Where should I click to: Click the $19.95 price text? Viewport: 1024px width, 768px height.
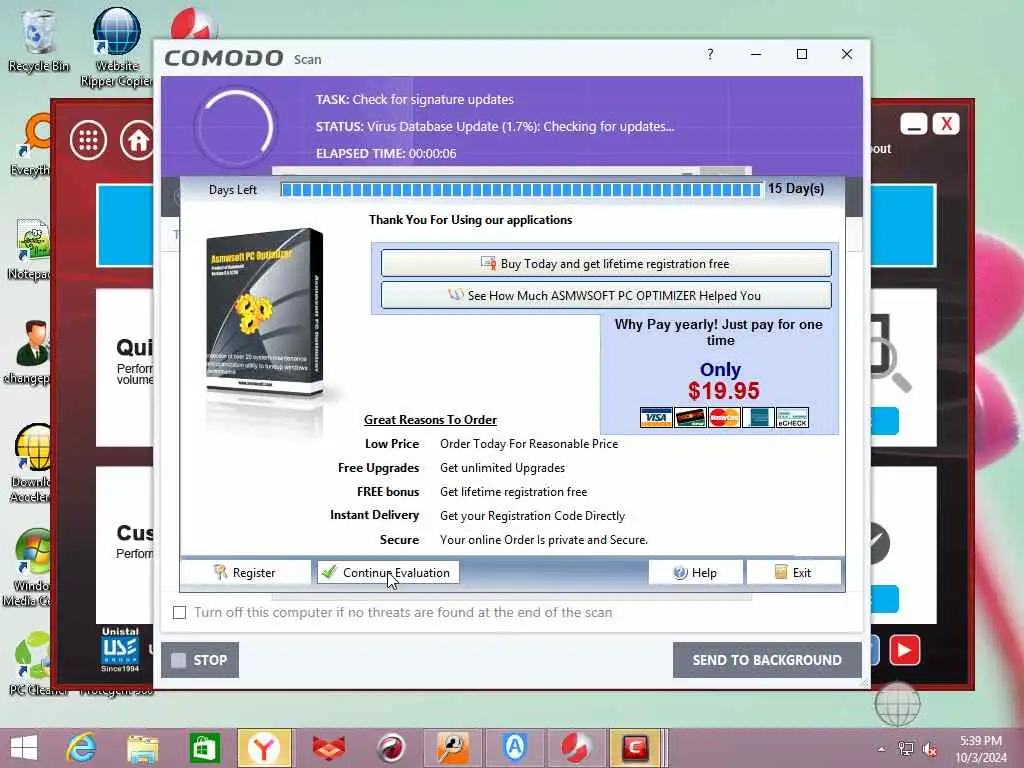point(724,391)
